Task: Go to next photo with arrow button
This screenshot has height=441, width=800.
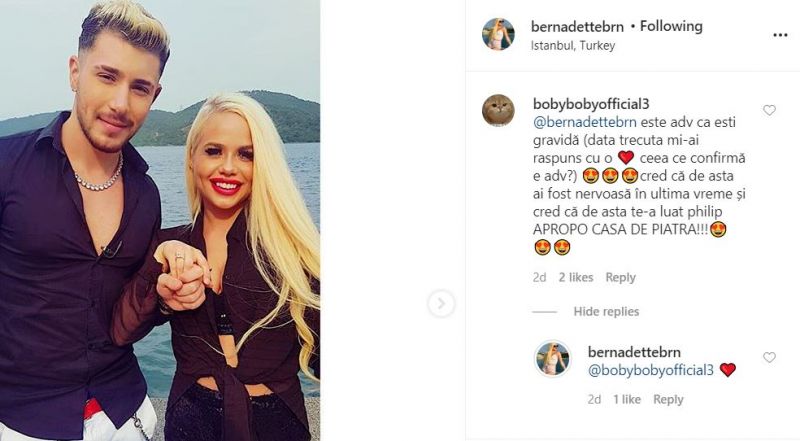Action: click(x=441, y=304)
